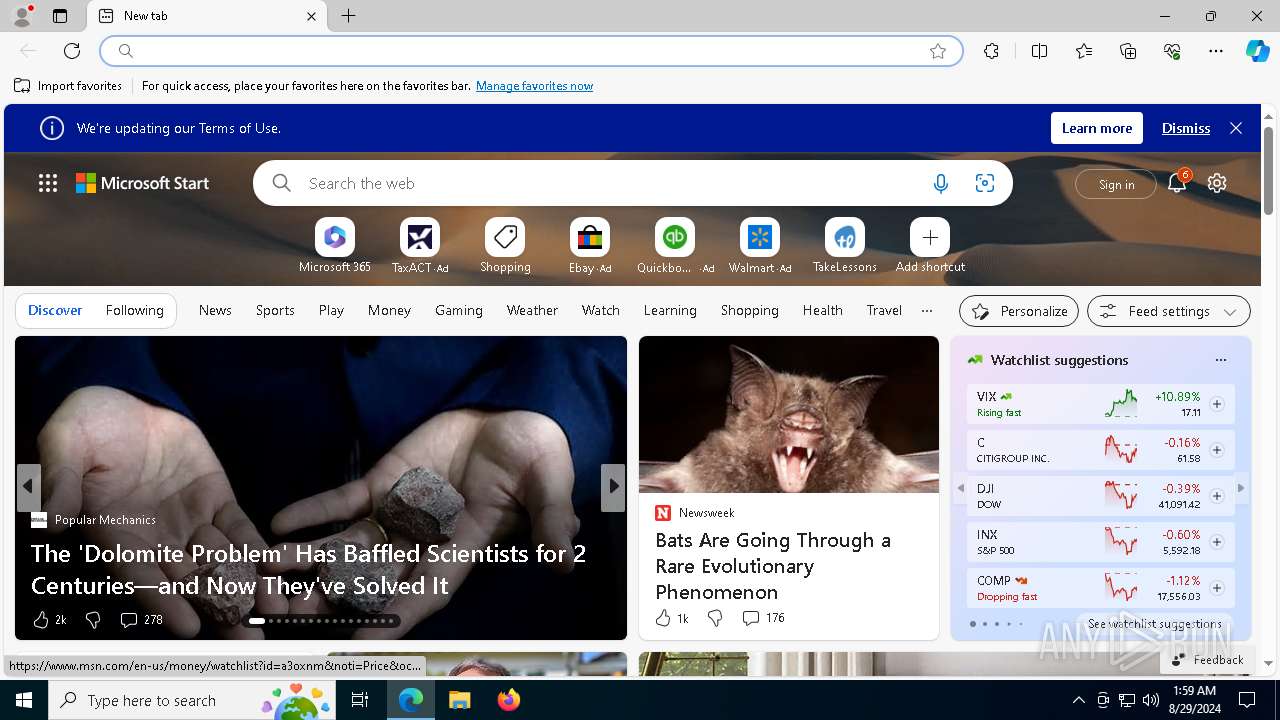Open the notifications bell
This screenshot has width=1280, height=720.
pyautogui.click(x=1177, y=183)
